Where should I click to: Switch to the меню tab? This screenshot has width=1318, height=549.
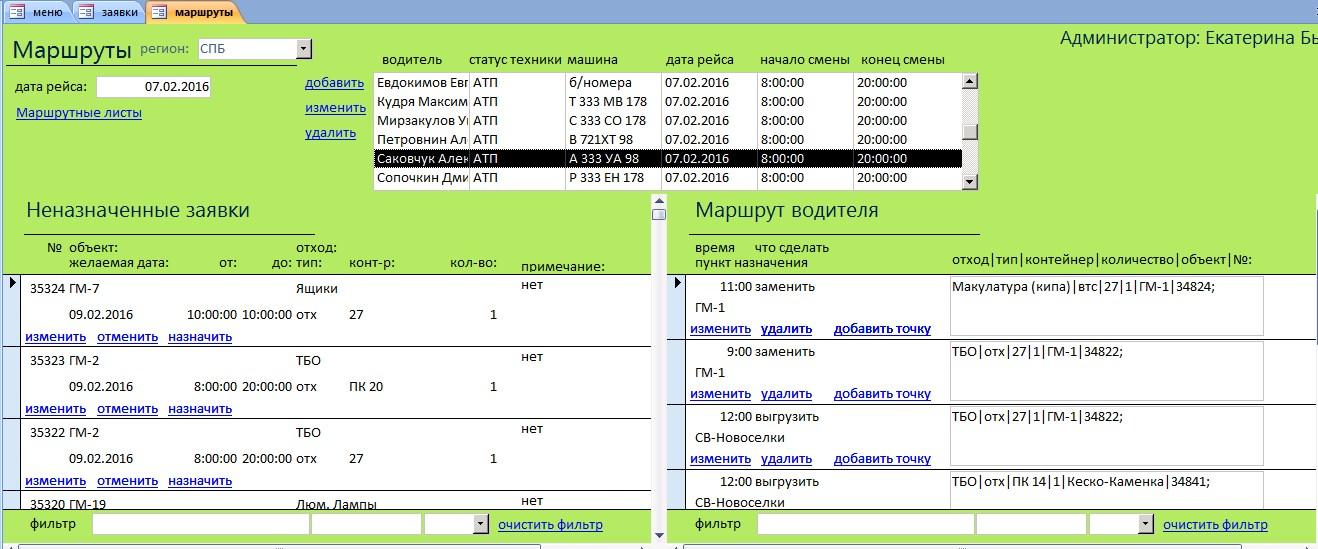(x=38, y=12)
